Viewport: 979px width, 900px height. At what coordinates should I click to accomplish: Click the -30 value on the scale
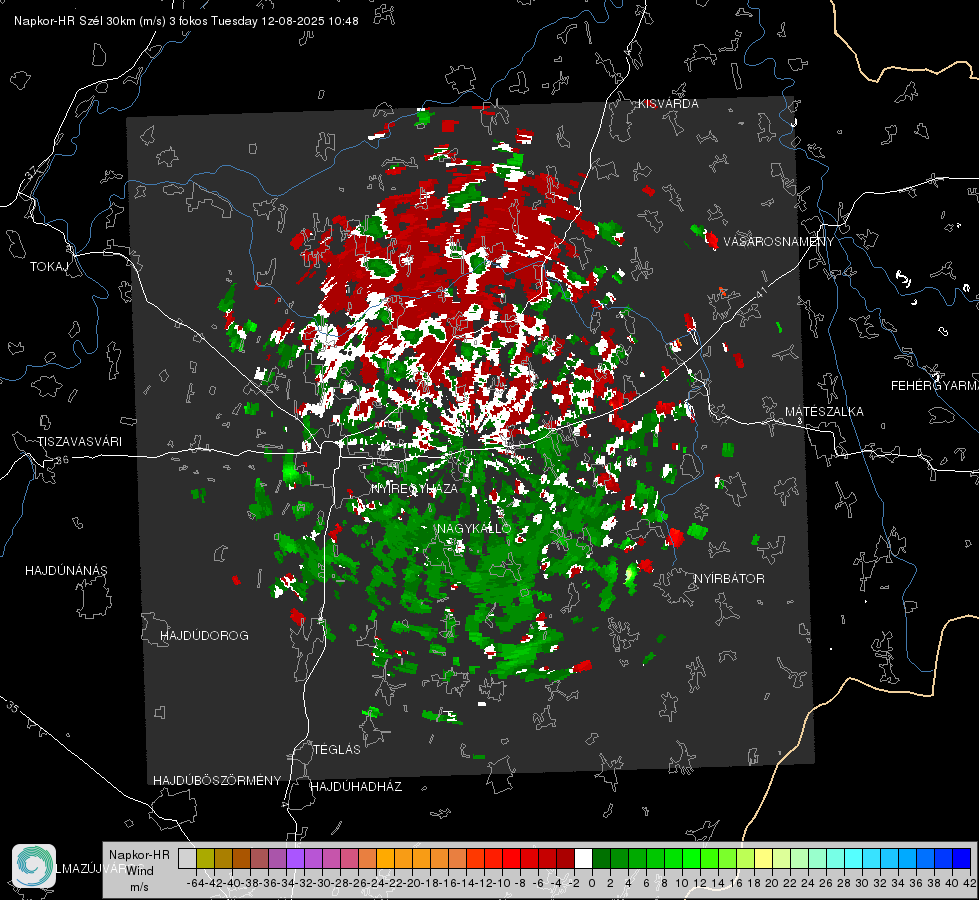point(322,883)
